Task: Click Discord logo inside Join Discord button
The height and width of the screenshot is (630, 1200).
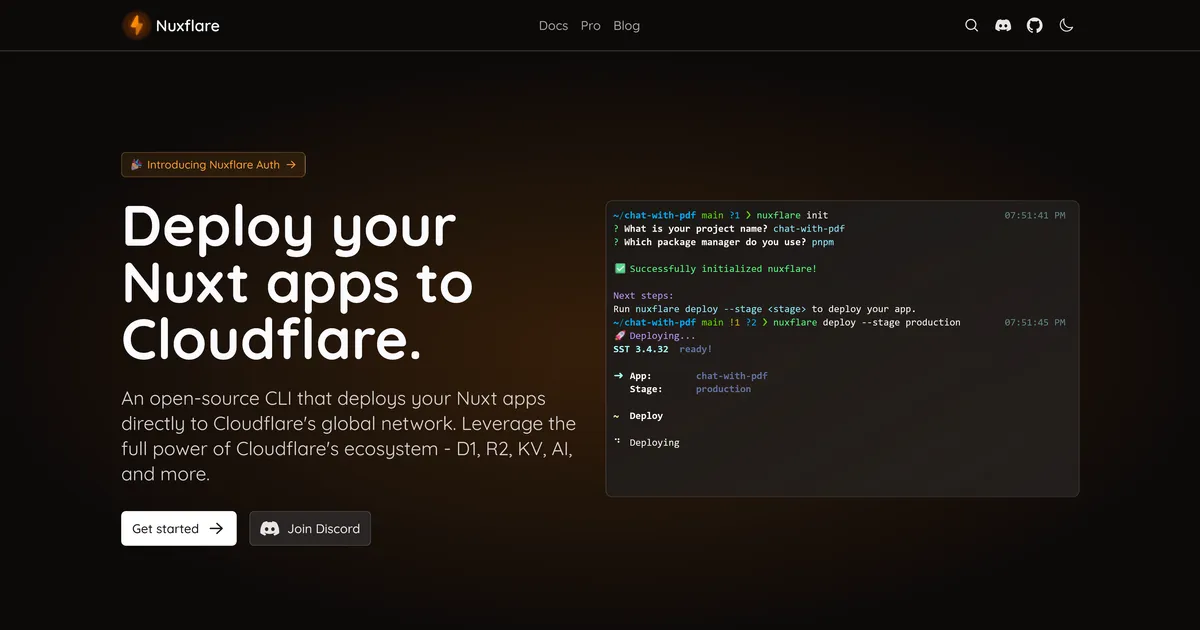Action: click(x=270, y=529)
